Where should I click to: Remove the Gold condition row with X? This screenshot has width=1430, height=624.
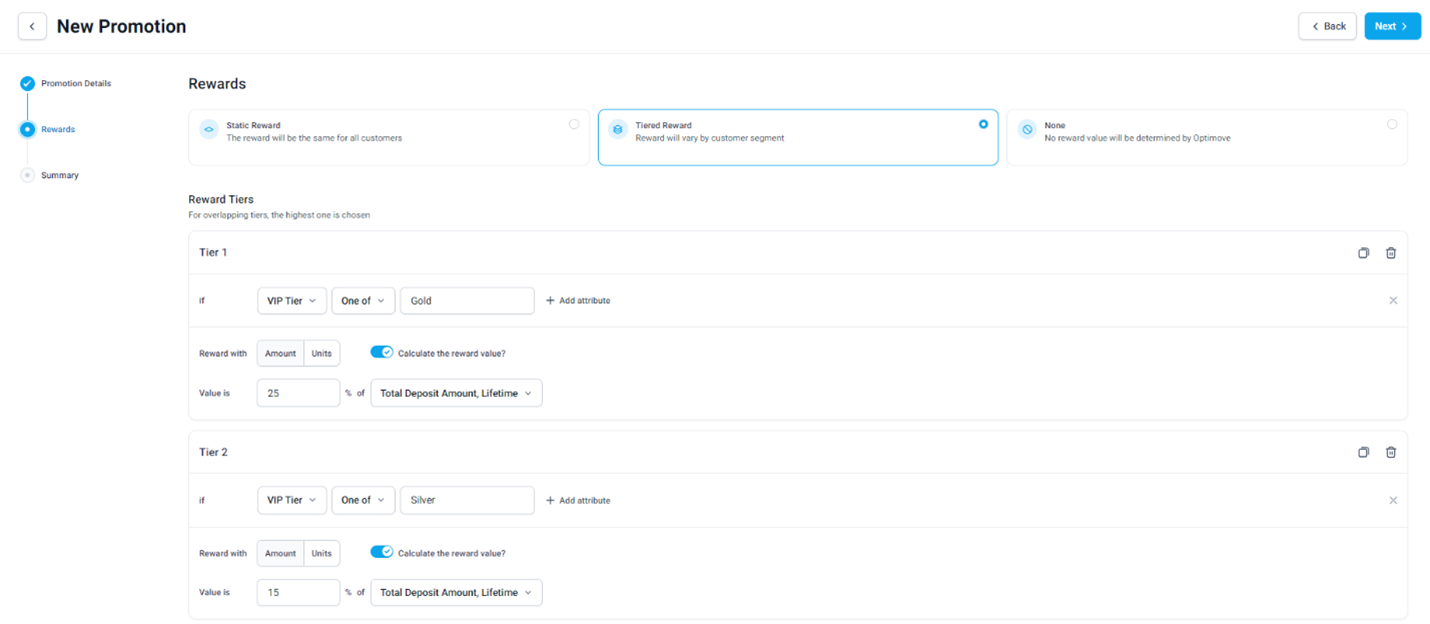1393,300
